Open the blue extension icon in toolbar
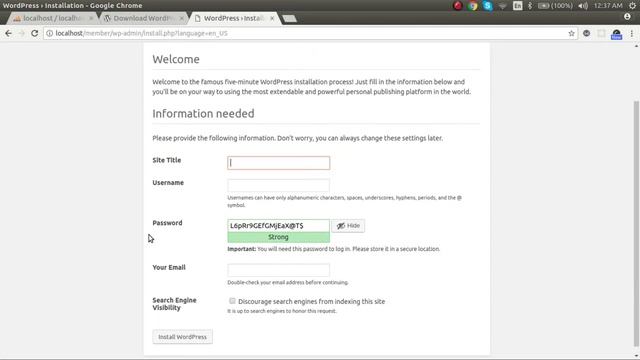 (x=616, y=34)
